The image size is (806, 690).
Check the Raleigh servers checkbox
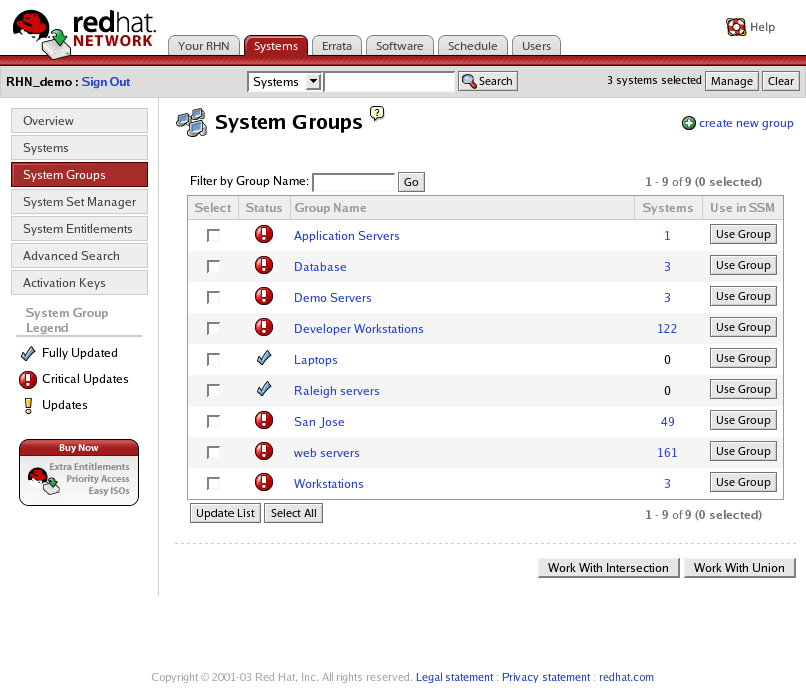pyautogui.click(x=213, y=390)
